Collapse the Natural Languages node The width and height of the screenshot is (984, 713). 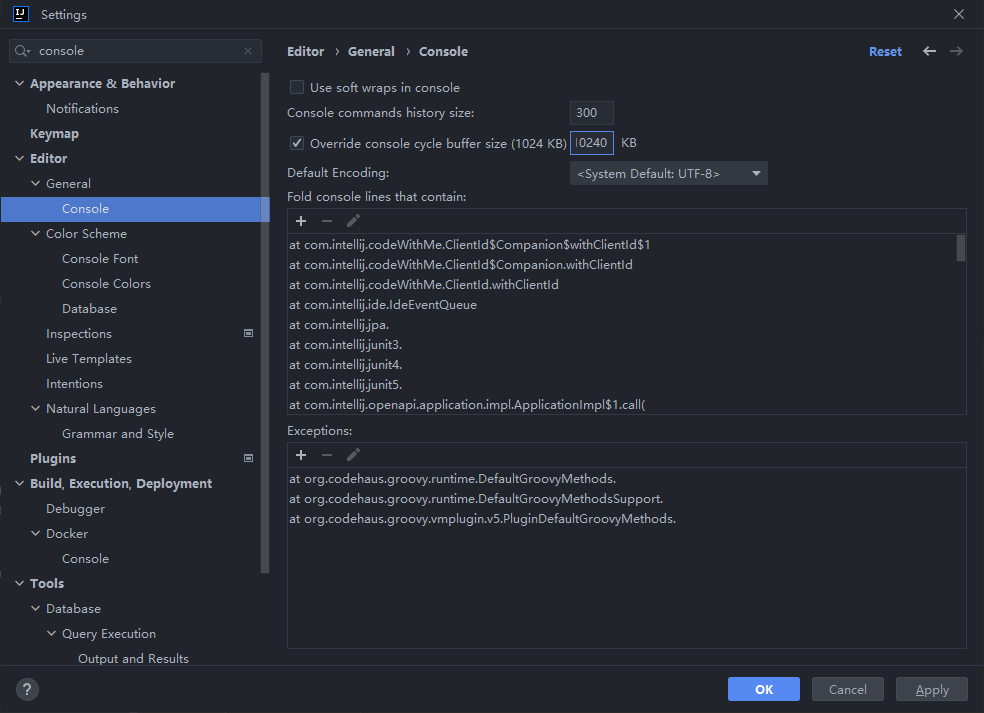point(36,409)
